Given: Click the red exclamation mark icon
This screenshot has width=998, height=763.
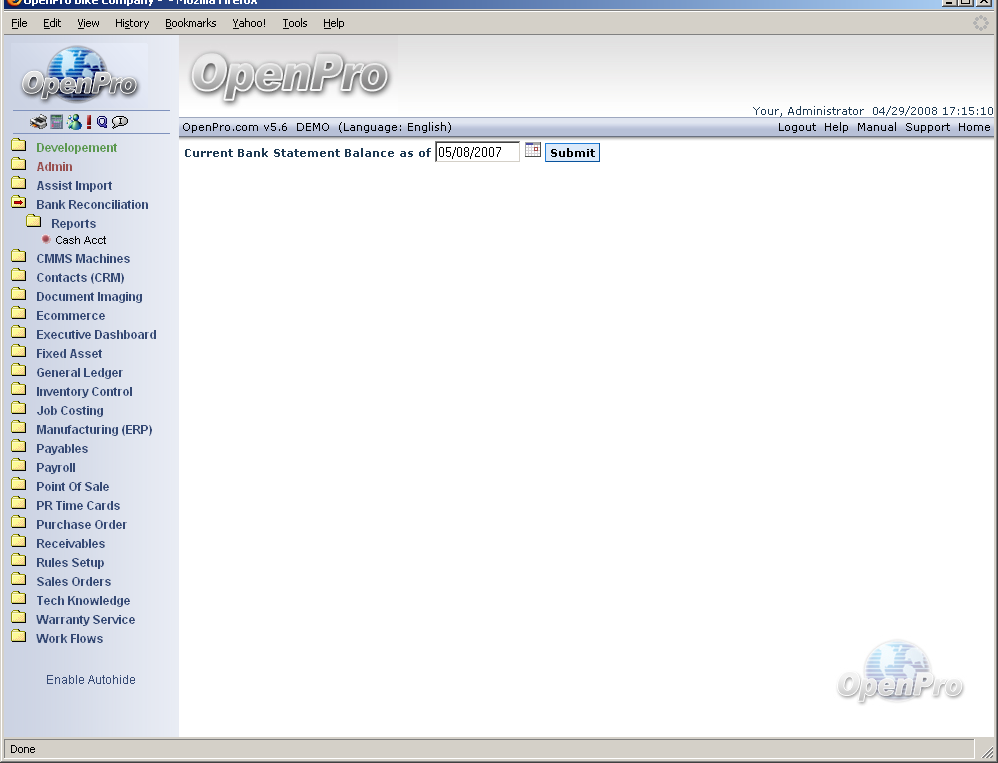Looking at the screenshot, I should 89,122.
